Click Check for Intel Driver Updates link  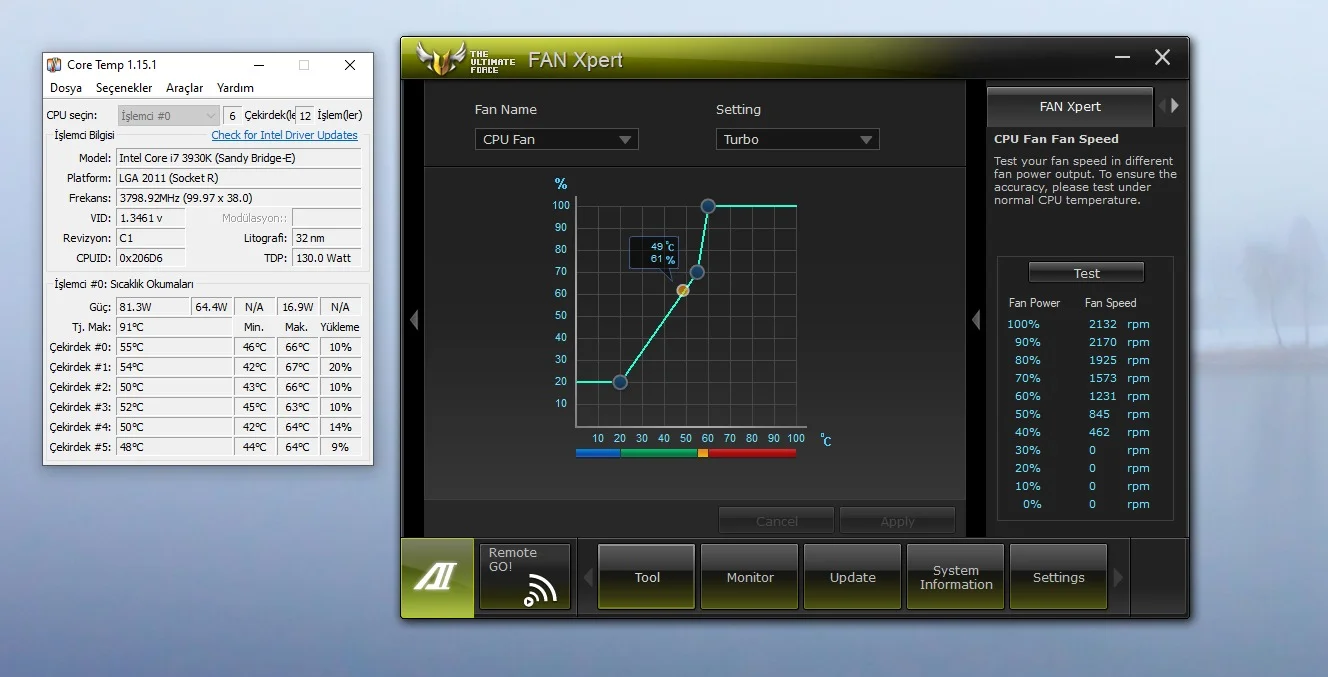(x=284, y=135)
